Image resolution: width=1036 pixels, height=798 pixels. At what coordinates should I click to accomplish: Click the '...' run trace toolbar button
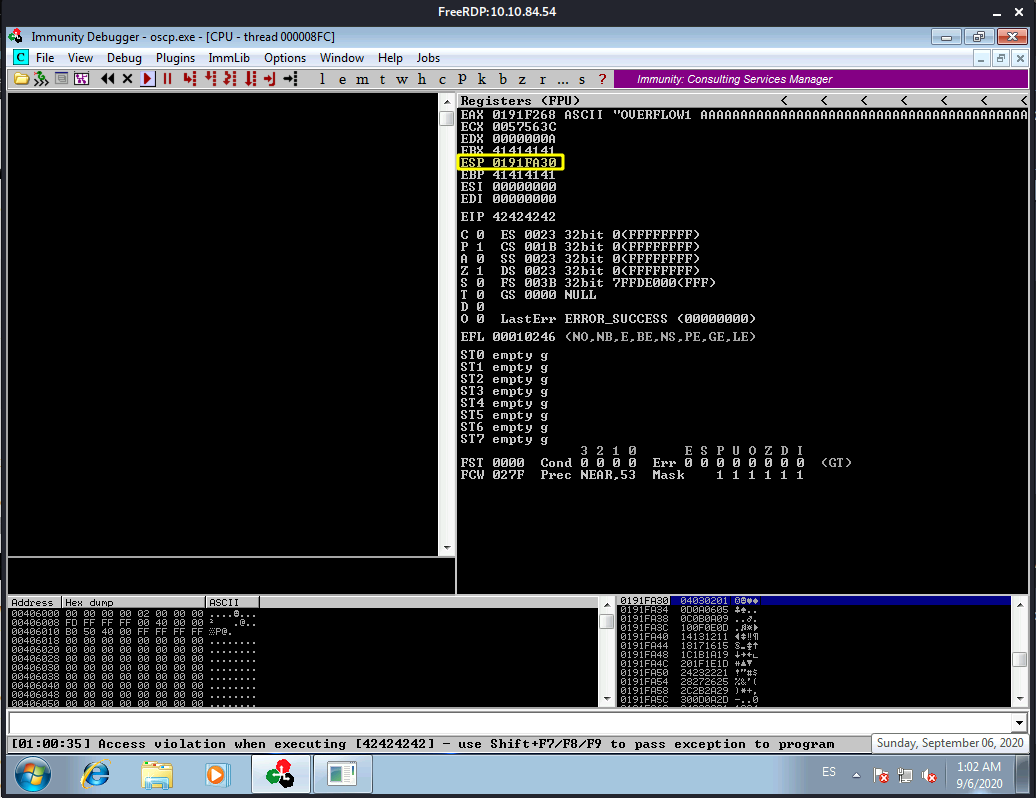point(562,79)
